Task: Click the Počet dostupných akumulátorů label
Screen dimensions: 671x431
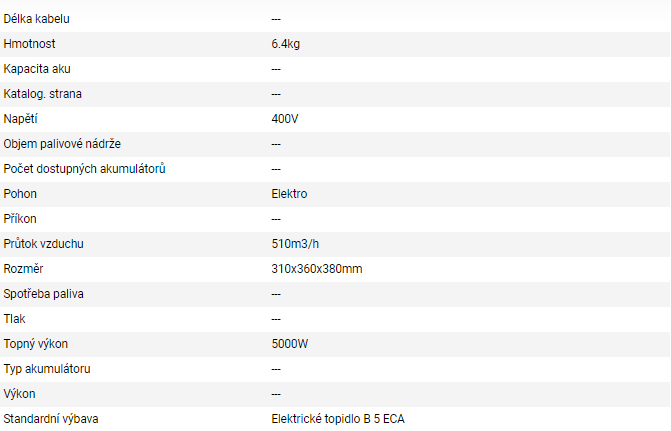Action: (84, 169)
